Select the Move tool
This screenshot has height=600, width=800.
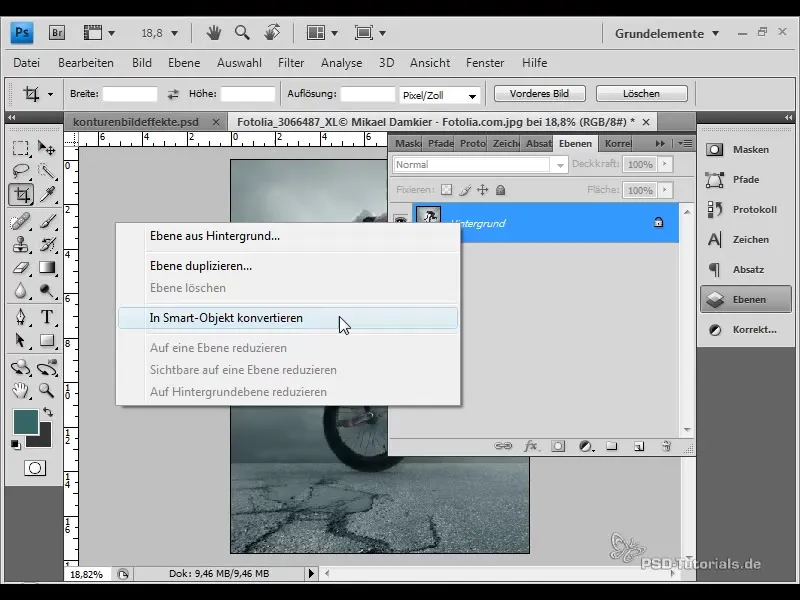[x=47, y=148]
